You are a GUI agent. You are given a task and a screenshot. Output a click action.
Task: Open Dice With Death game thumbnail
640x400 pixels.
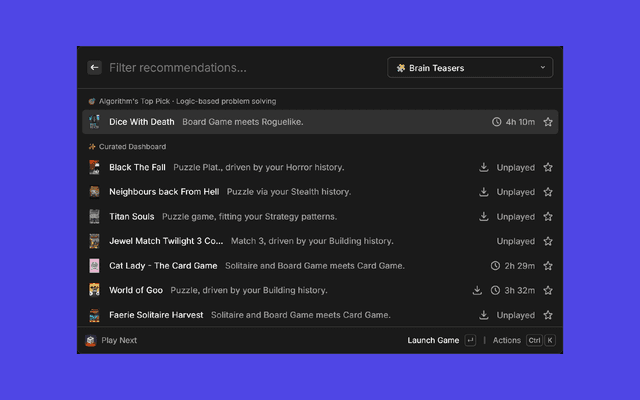pyautogui.click(x=94, y=122)
